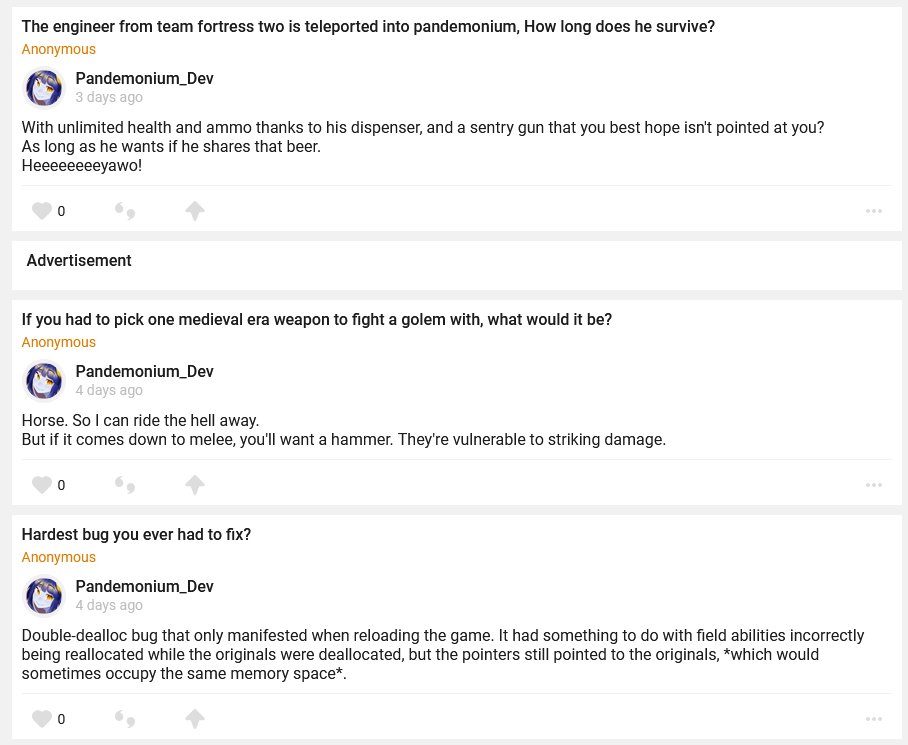
Task: Like the medieval weapon golem answer
Action: click(x=42, y=485)
